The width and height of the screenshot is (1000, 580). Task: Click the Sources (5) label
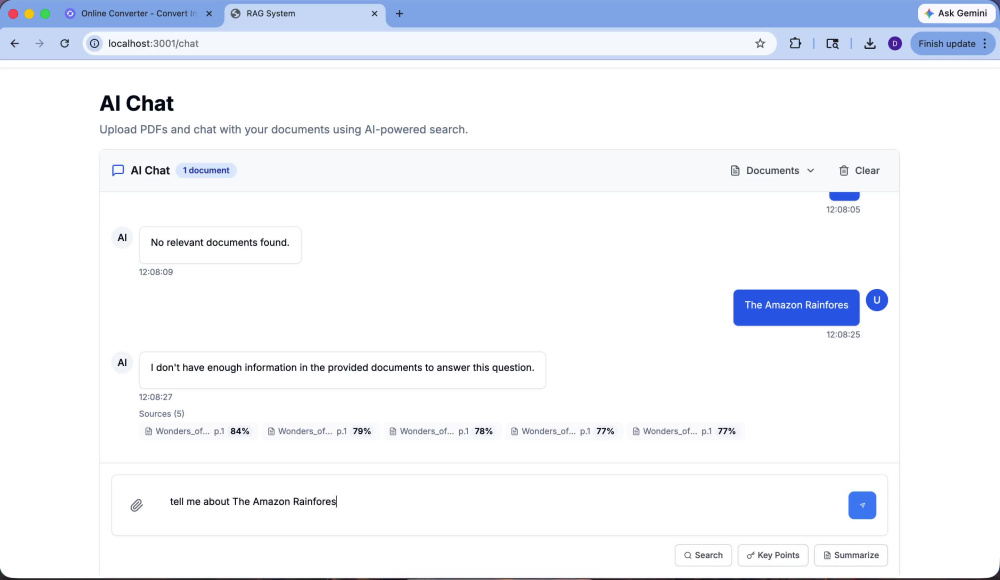[161, 413]
